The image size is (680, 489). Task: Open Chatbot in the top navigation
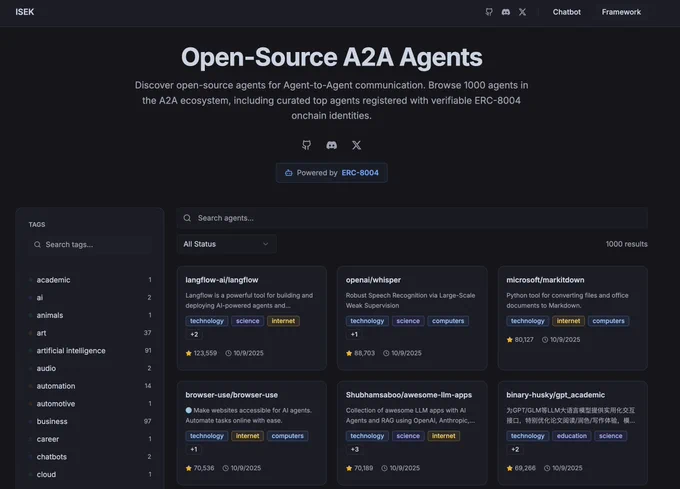pos(566,12)
